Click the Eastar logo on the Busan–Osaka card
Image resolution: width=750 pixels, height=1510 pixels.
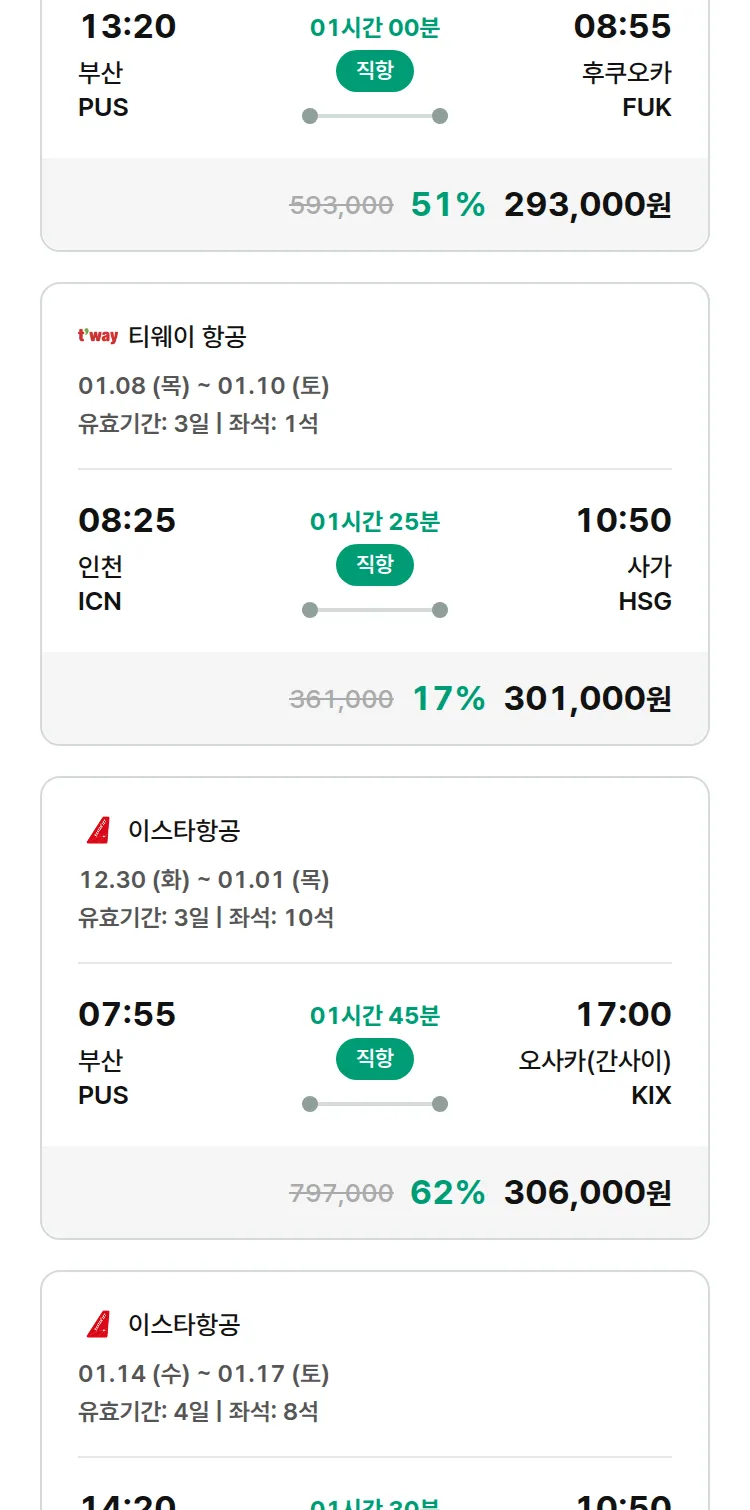point(98,830)
